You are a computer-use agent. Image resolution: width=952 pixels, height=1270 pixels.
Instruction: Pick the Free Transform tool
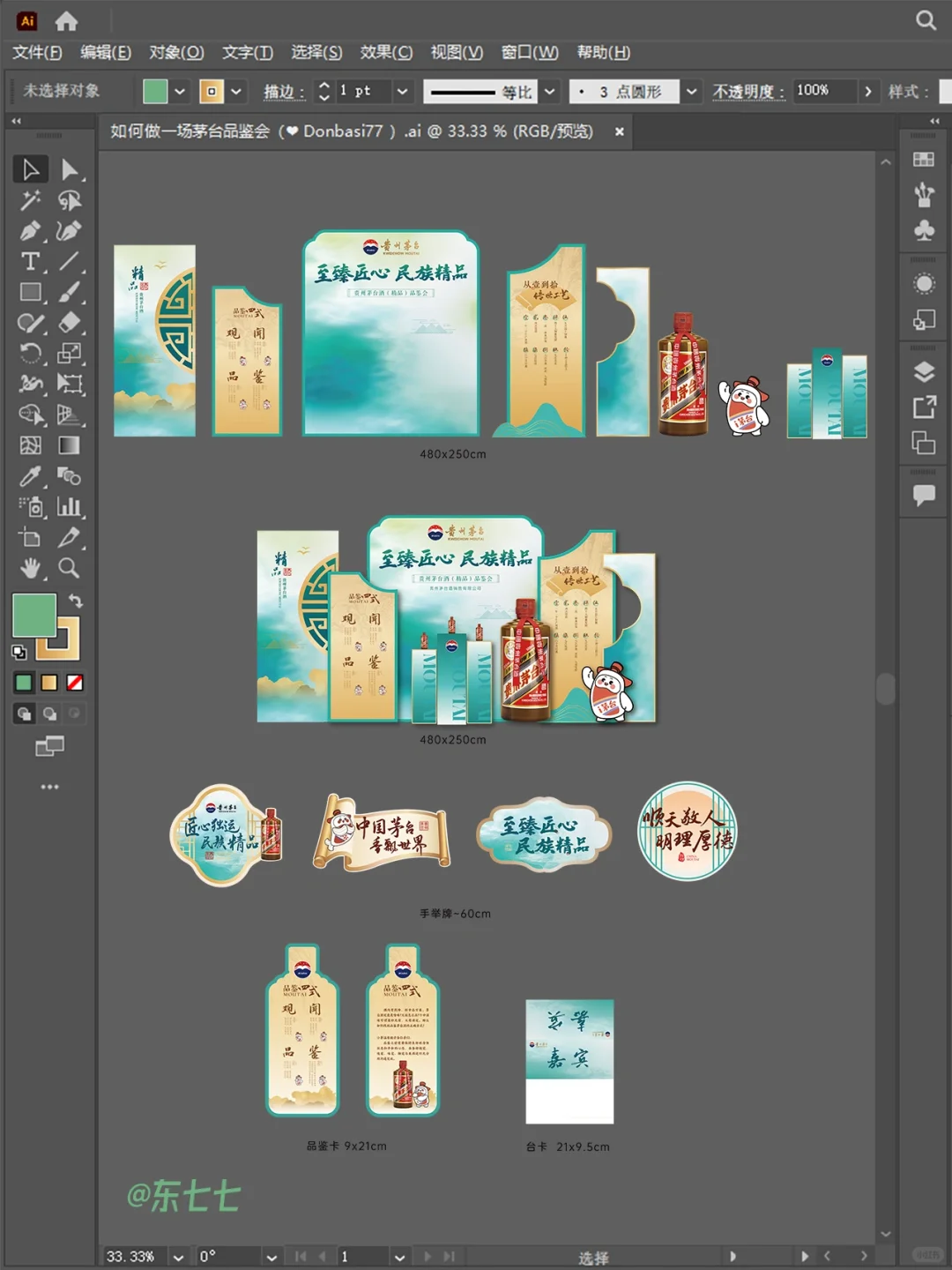(69, 384)
